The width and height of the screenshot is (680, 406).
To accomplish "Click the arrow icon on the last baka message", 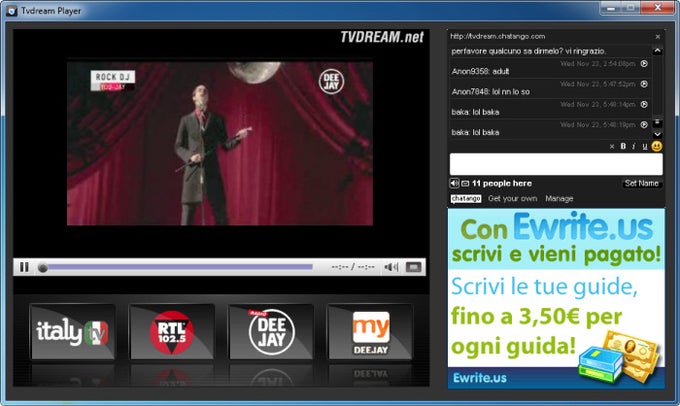I will pos(644,125).
